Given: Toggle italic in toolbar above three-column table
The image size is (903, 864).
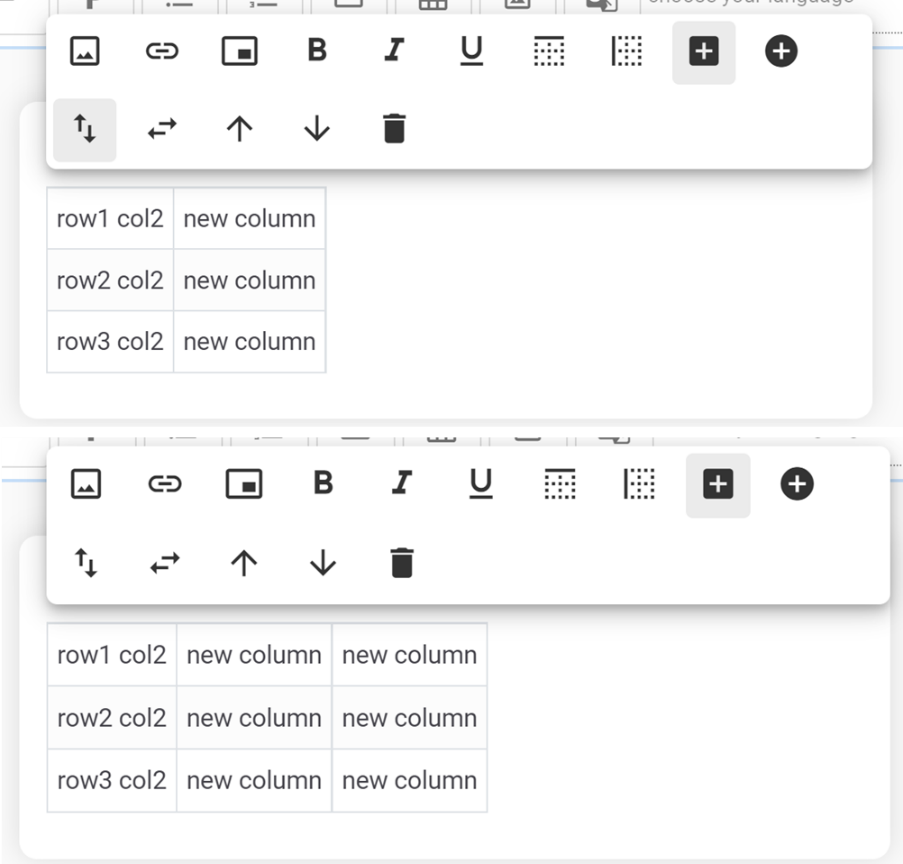Looking at the screenshot, I should coord(401,485).
